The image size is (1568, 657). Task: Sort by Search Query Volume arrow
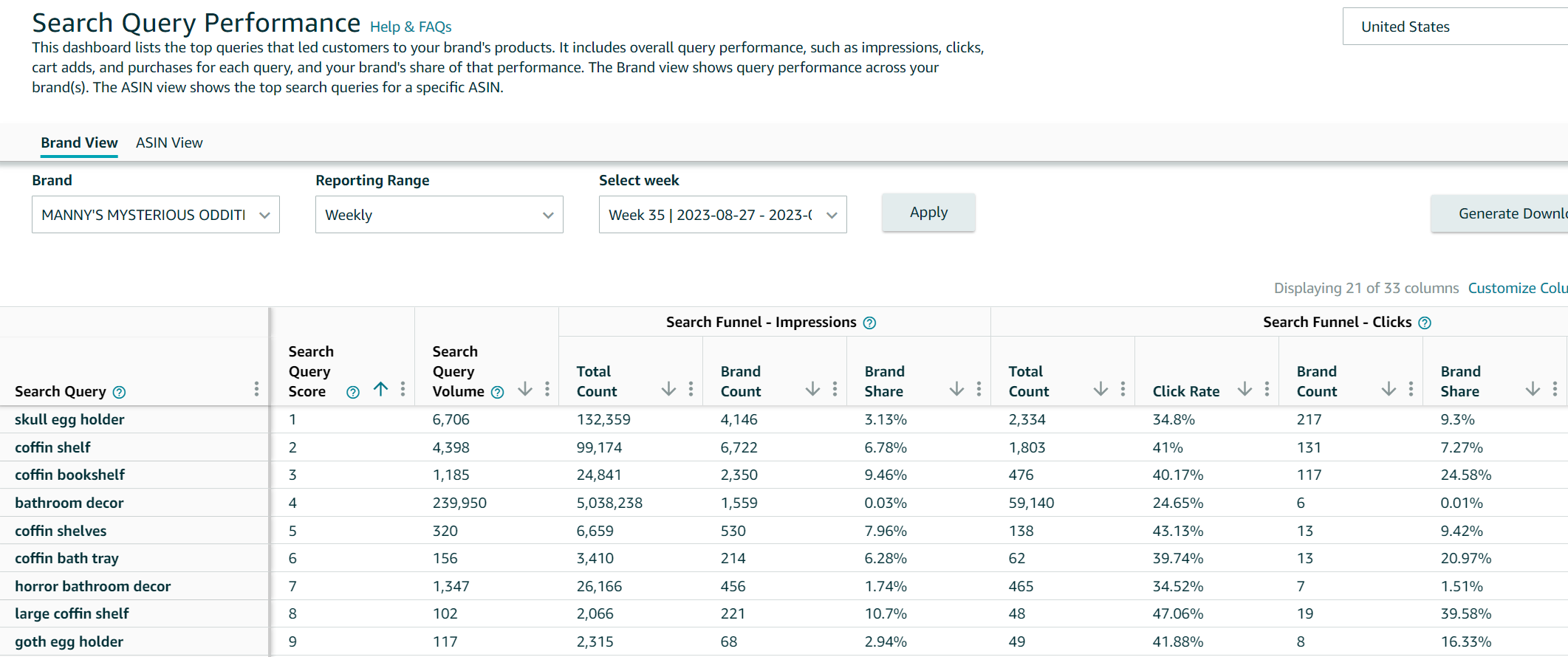pyautogui.click(x=524, y=389)
